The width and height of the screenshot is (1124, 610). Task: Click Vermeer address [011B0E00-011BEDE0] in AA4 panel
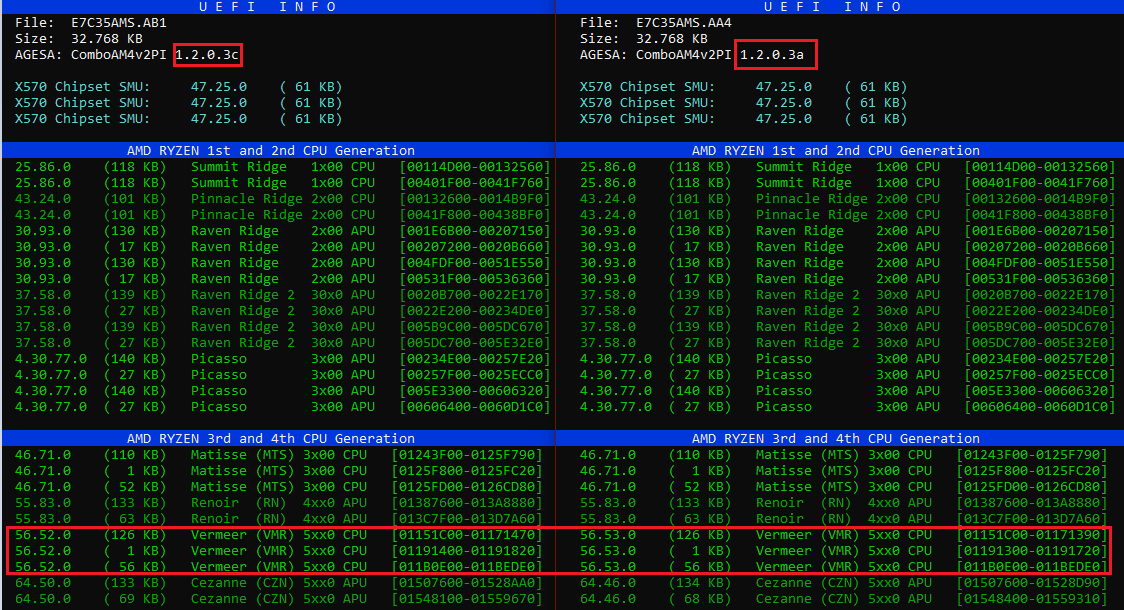pyautogui.click(x=1032, y=566)
